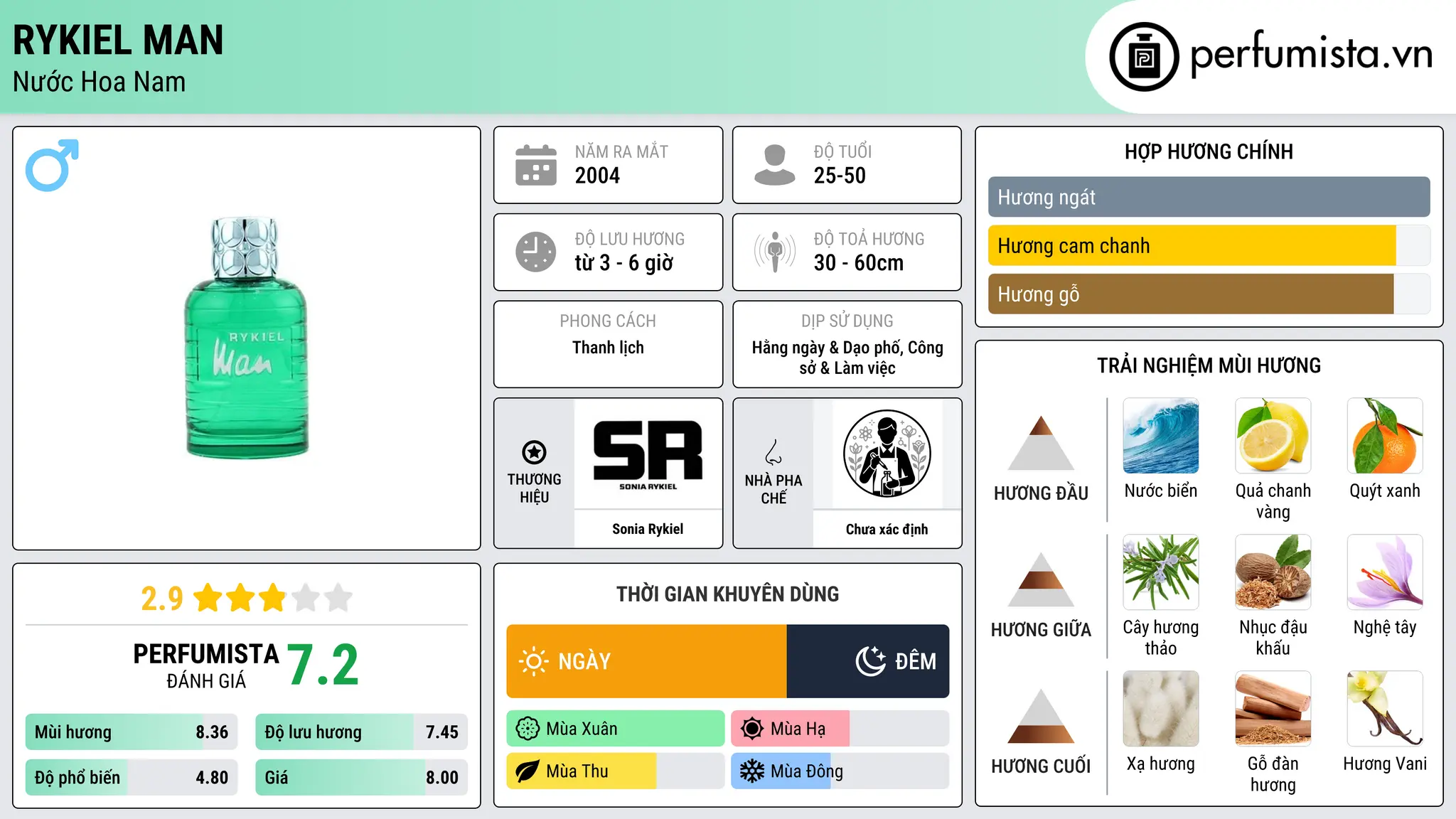Click the Độ phổ biến 4.80 score bar

132,777
